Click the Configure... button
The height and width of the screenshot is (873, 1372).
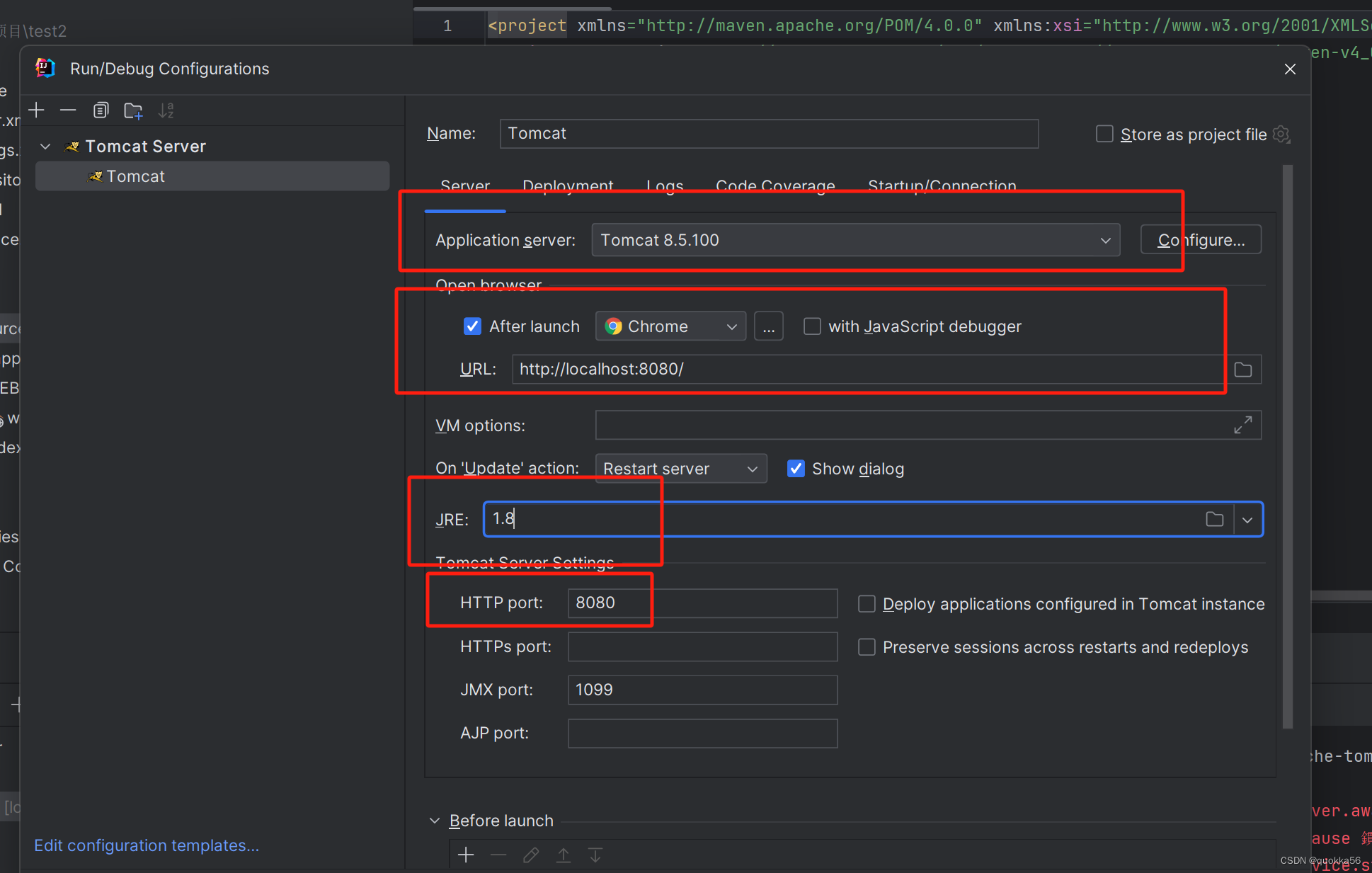tap(1201, 240)
